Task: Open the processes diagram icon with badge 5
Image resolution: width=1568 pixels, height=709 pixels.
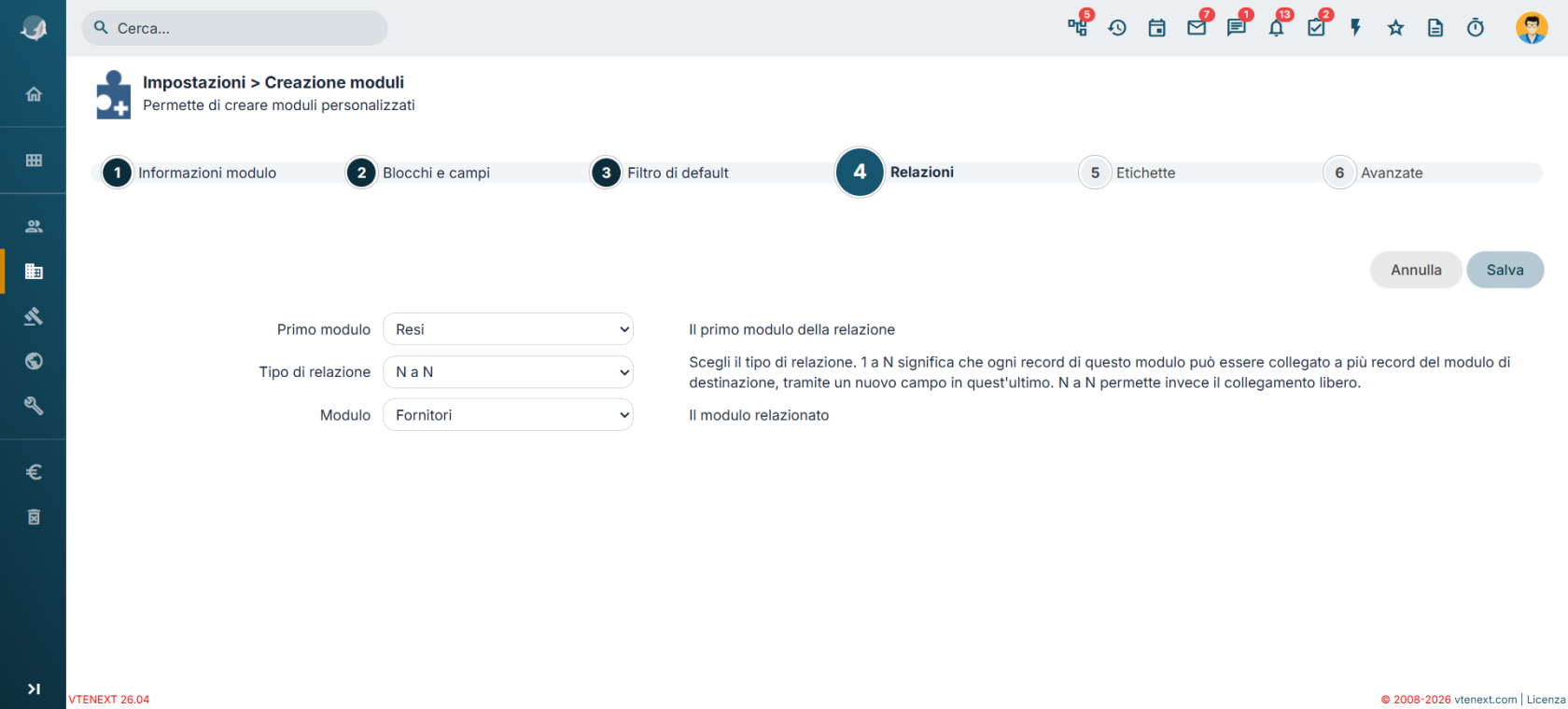Action: [1078, 27]
